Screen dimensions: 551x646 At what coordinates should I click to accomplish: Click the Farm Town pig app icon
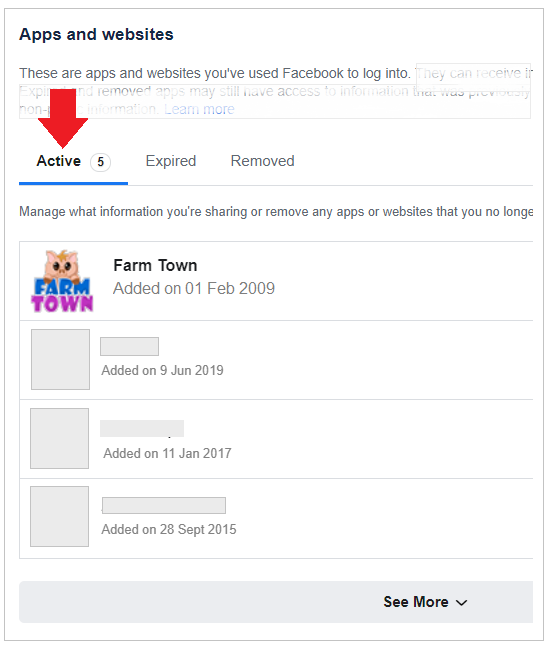[x=62, y=281]
